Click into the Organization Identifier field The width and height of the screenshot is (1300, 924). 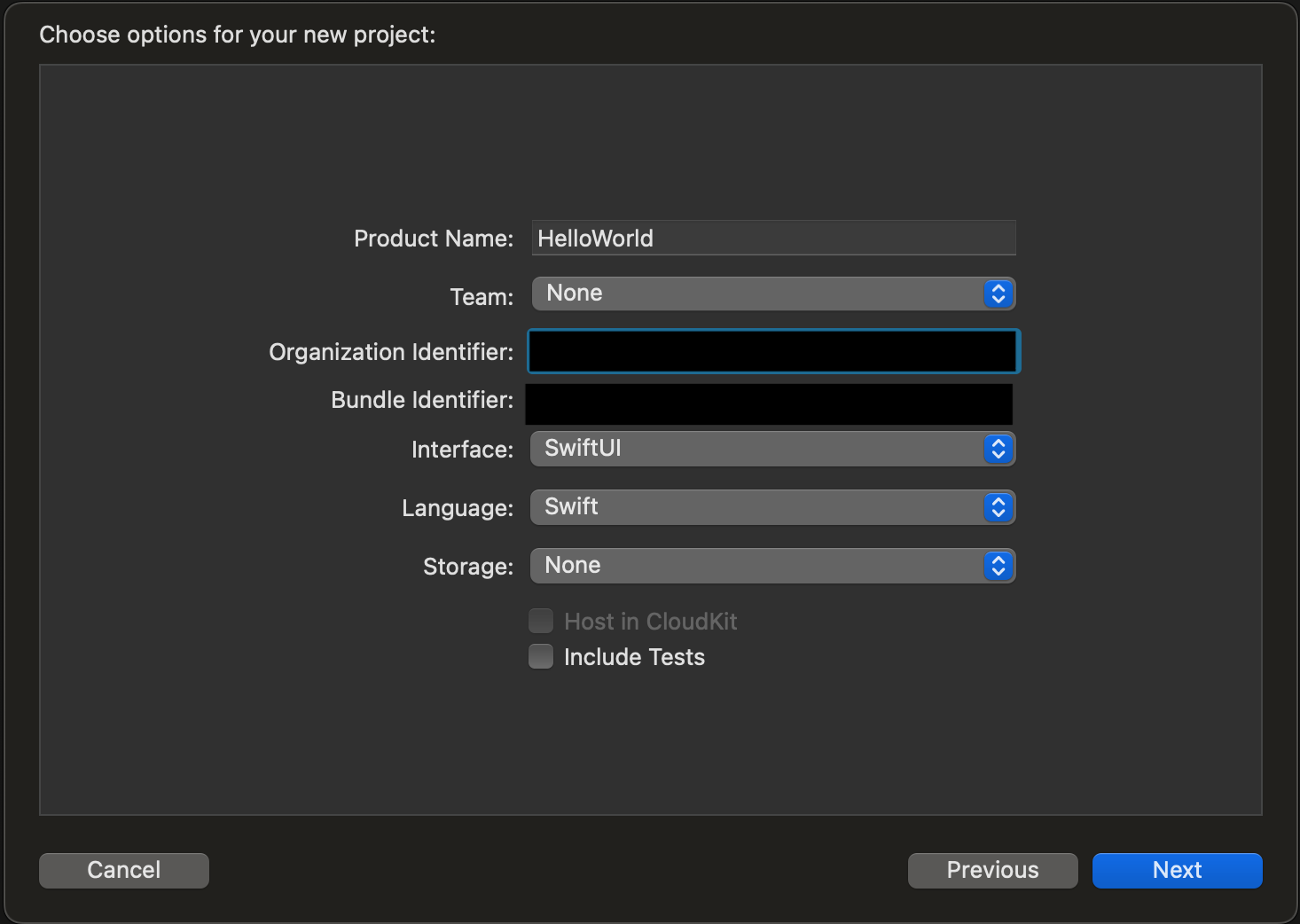click(x=773, y=352)
